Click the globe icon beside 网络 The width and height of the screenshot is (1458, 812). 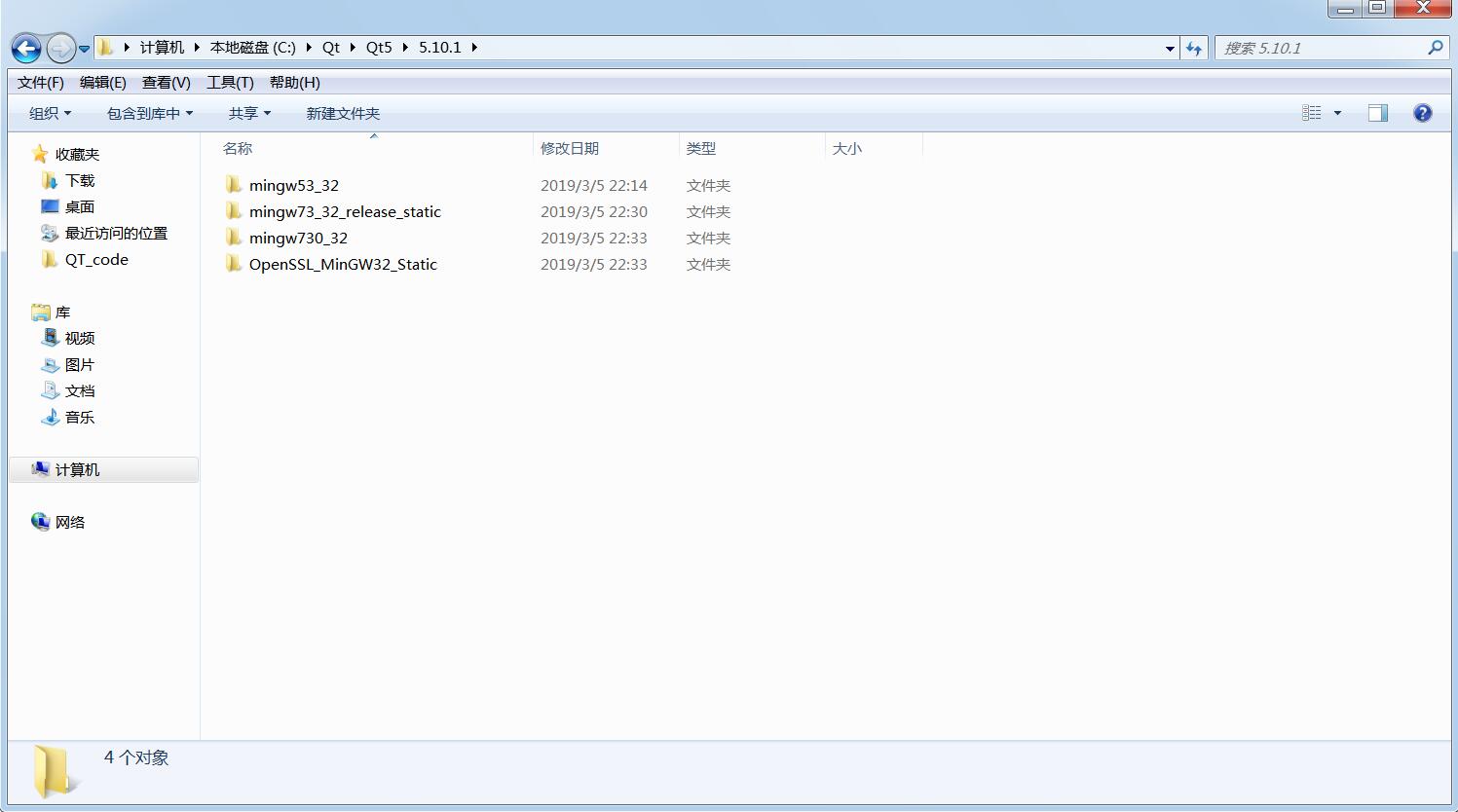(x=40, y=521)
